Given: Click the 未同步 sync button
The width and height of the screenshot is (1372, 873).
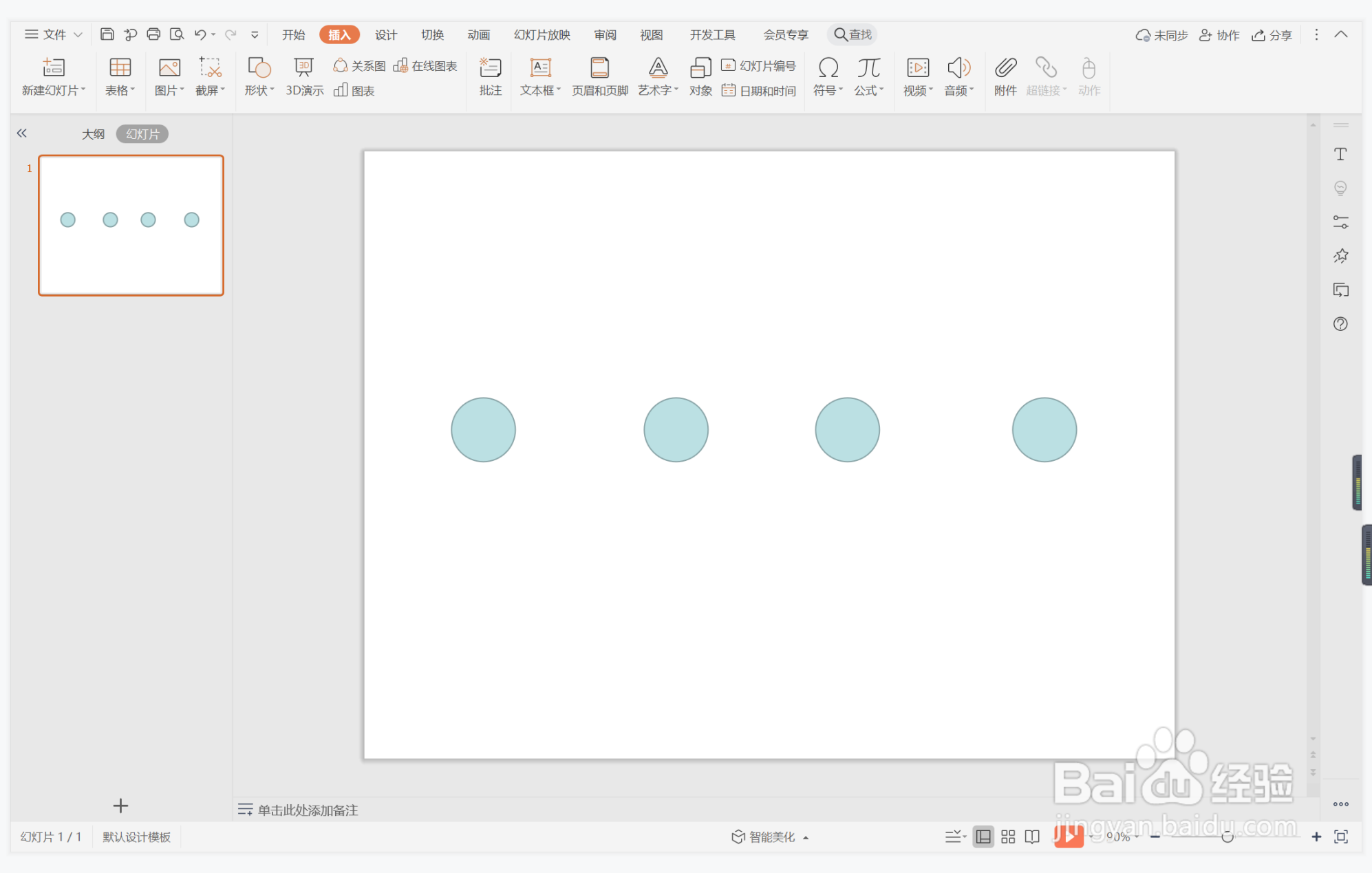Looking at the screenshot, I should coord(1161,35).
